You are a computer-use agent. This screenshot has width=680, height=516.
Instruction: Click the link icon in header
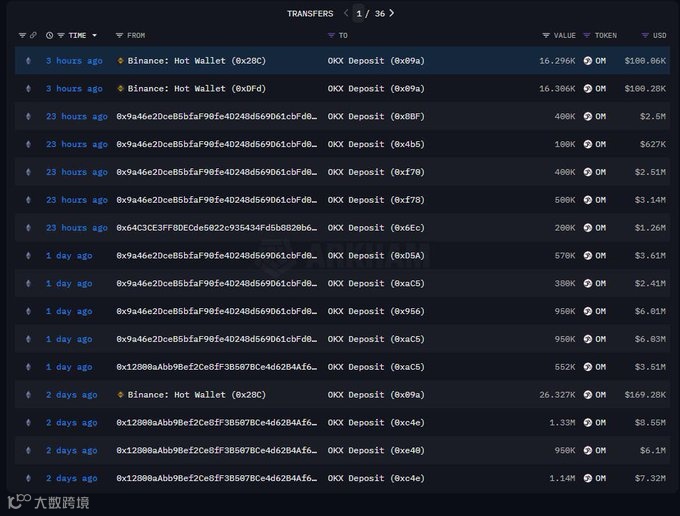pos(33,36)
